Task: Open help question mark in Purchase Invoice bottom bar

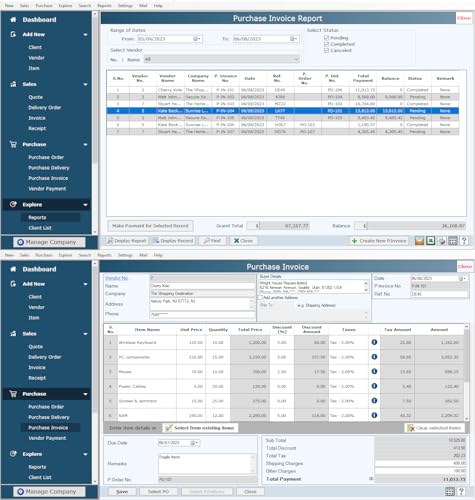Action: pyautogui.click(x=462, y=491)
